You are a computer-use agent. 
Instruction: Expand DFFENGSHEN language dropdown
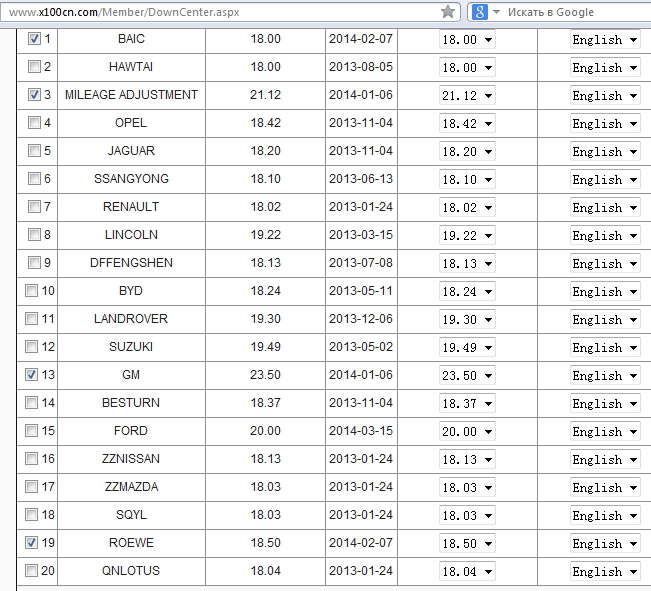coord(605,264)
